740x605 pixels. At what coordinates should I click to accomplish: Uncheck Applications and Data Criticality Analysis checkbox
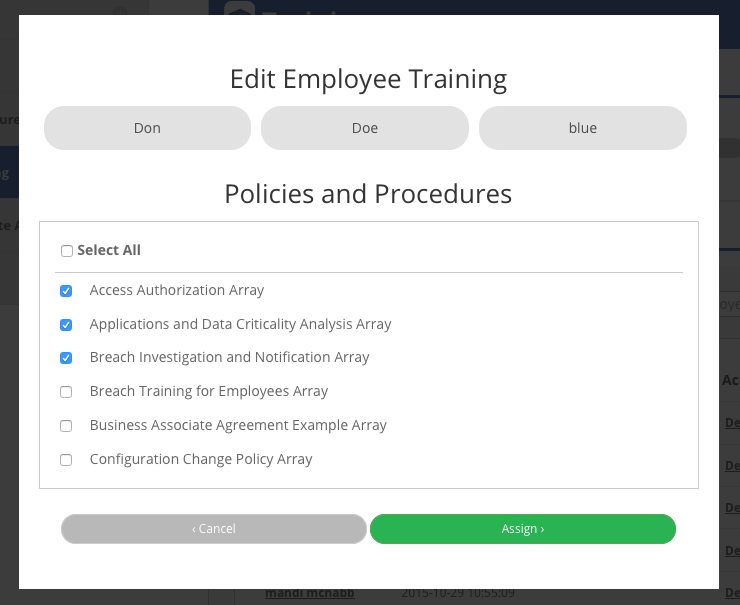pos(66,325)
